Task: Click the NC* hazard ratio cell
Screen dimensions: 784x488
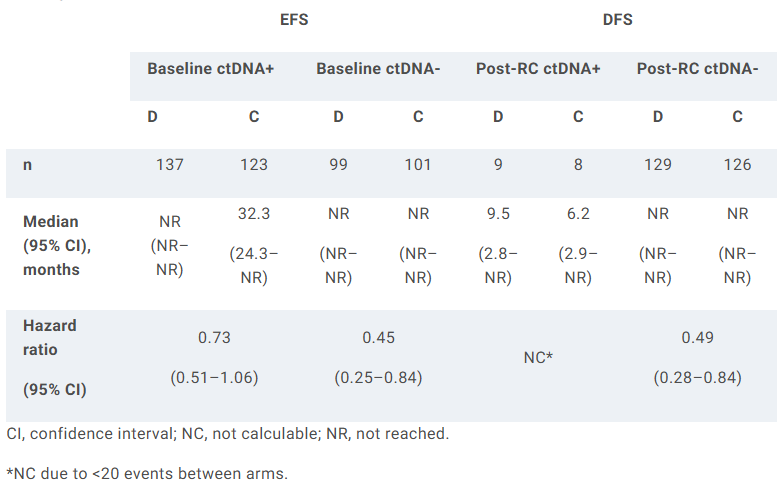Action: tap(538, 356)
